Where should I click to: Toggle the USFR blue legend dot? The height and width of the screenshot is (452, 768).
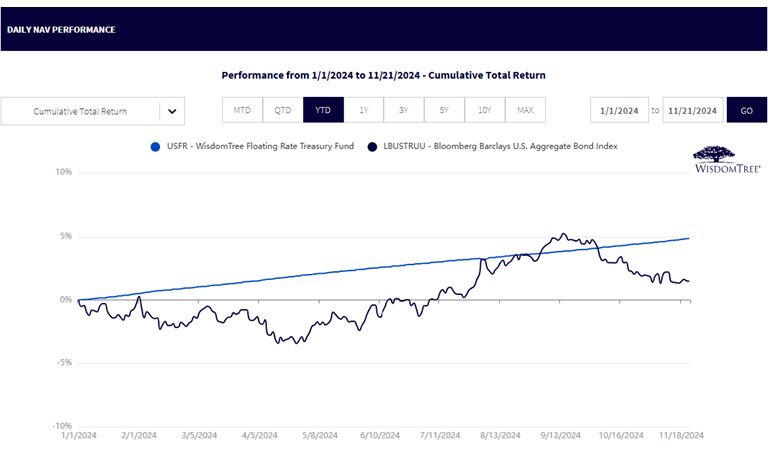[155, 146]
